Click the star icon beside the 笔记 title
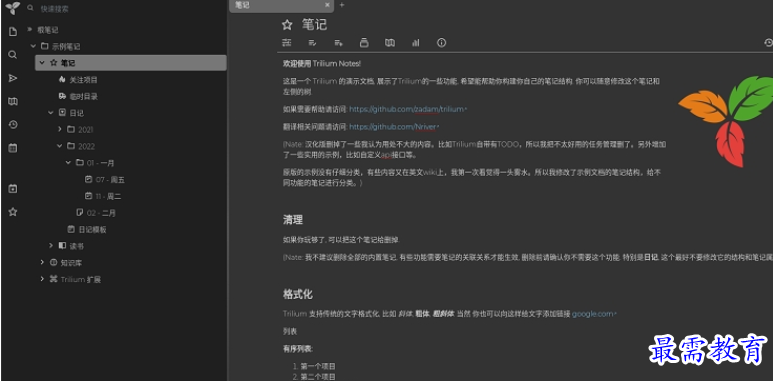The height and width of the screenshot is (381, 773). 287,25
